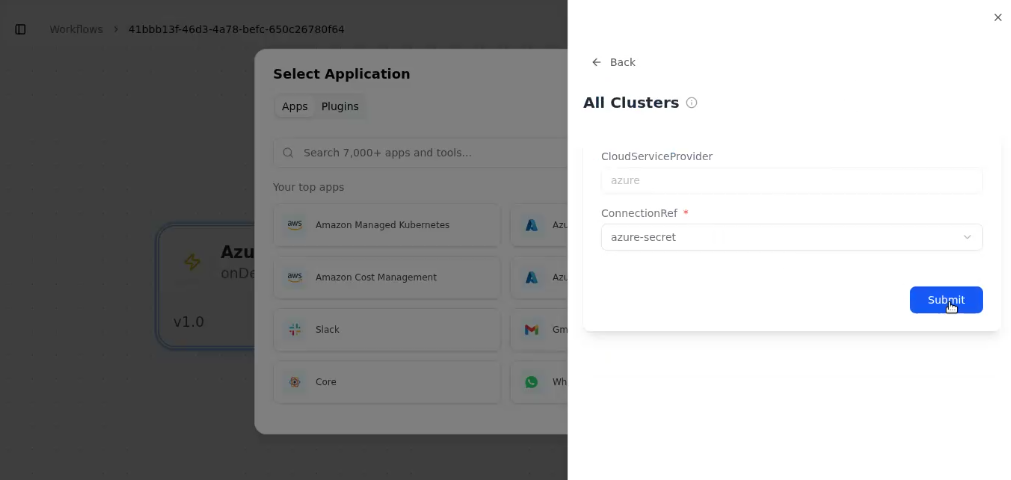Click the Core app icon

(x=294, y=382)
